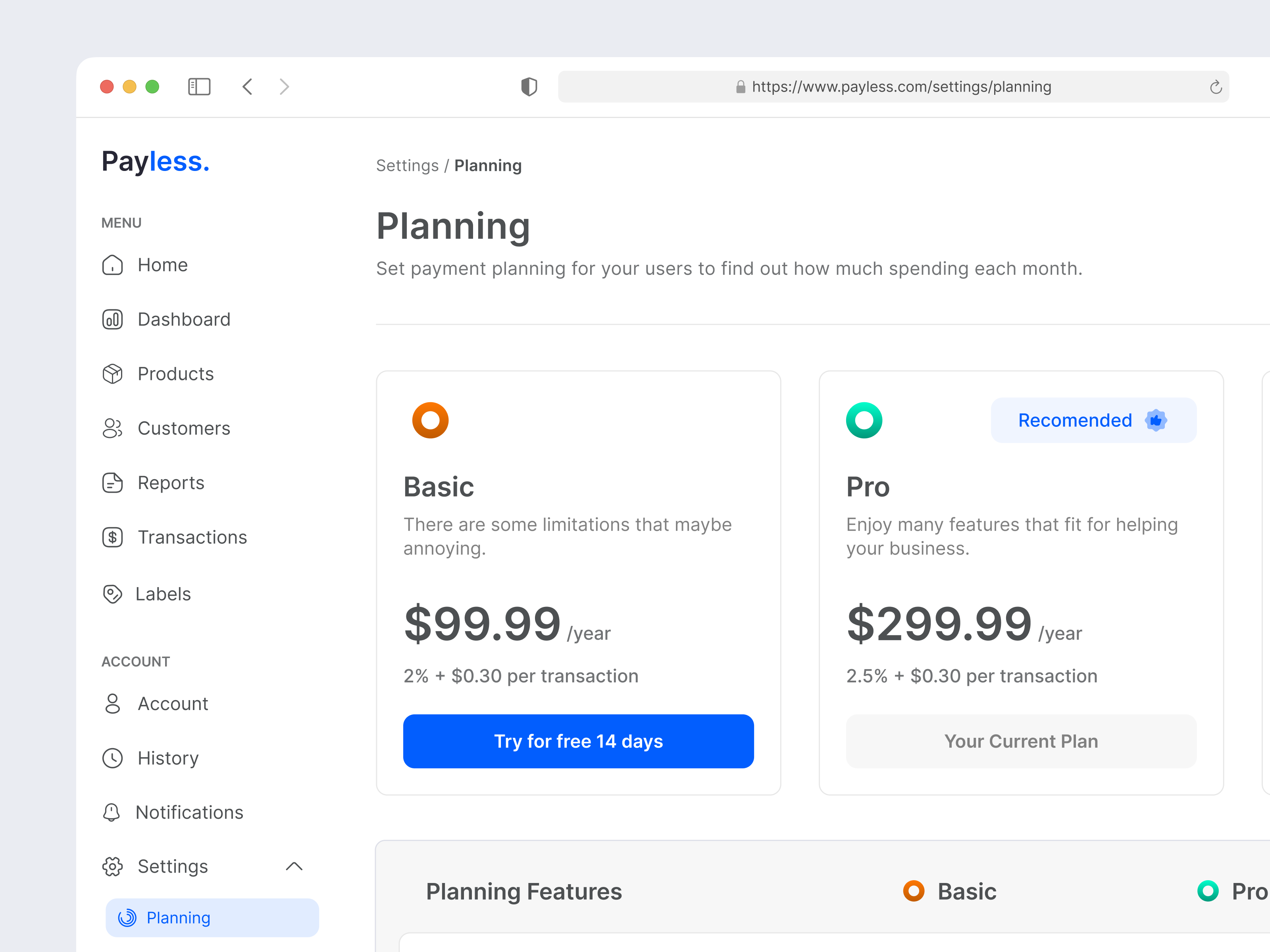Select the History clock icon
The image size is (1270, 952).
(113, 758)
